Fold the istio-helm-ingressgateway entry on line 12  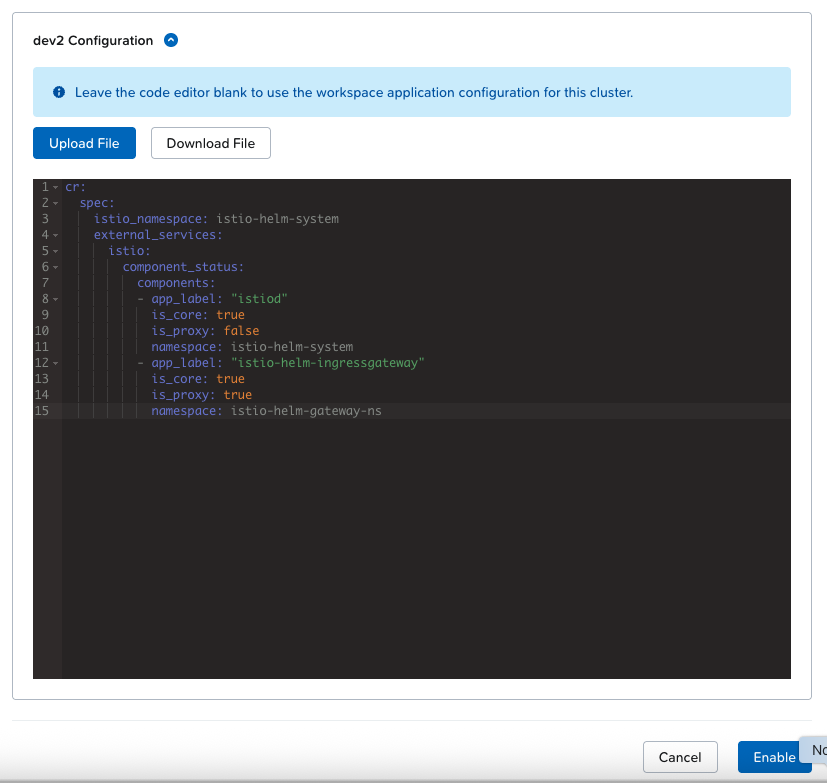point(56,363)
